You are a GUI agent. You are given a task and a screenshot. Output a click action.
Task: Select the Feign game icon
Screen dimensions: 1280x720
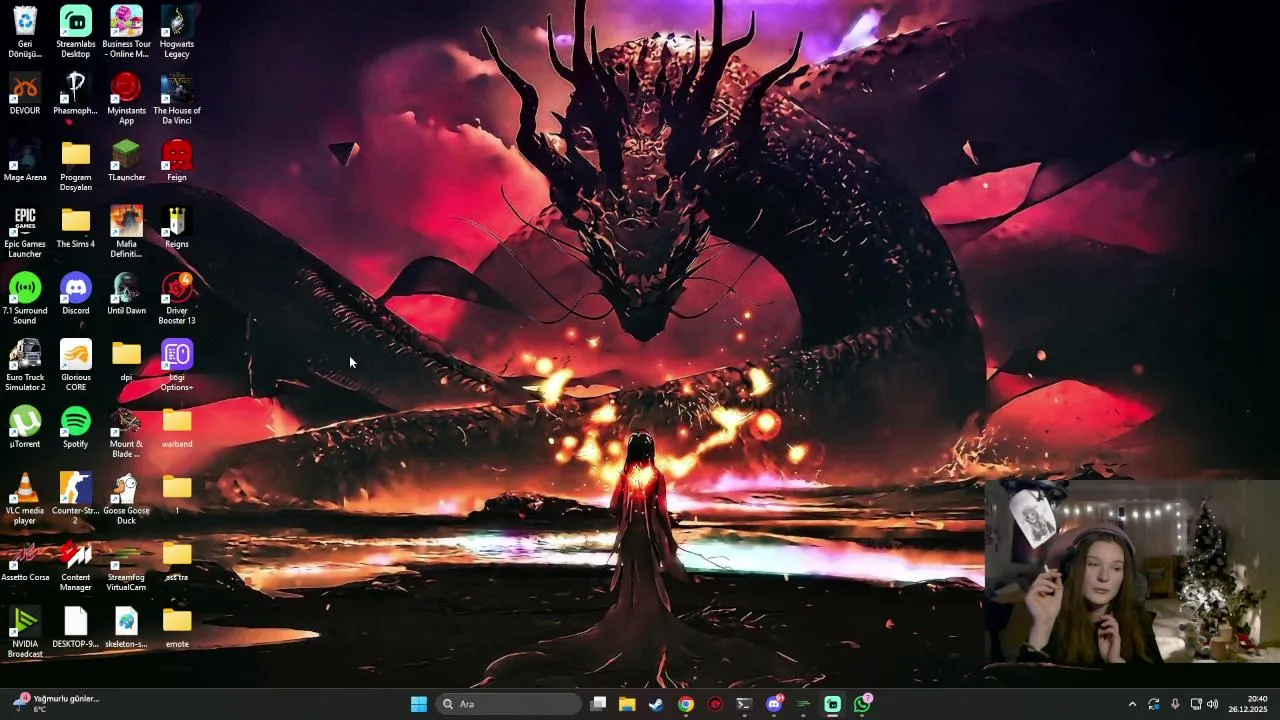[x=177, y=161]
